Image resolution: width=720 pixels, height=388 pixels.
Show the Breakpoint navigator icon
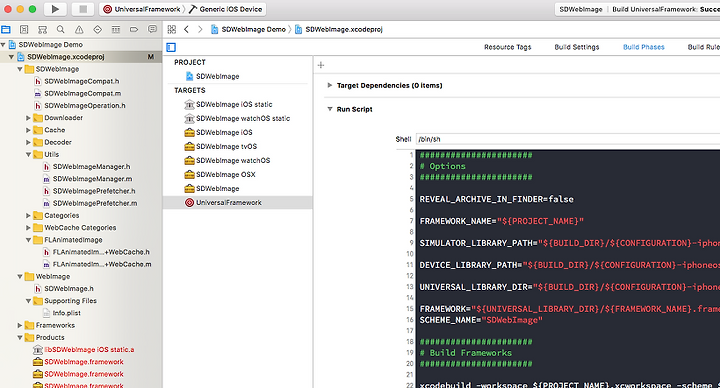pos(134,29)
